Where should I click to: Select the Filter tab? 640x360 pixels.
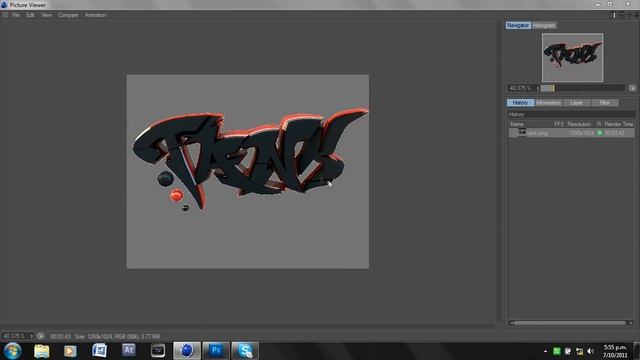pyautogui.click(x=604, y=102)
